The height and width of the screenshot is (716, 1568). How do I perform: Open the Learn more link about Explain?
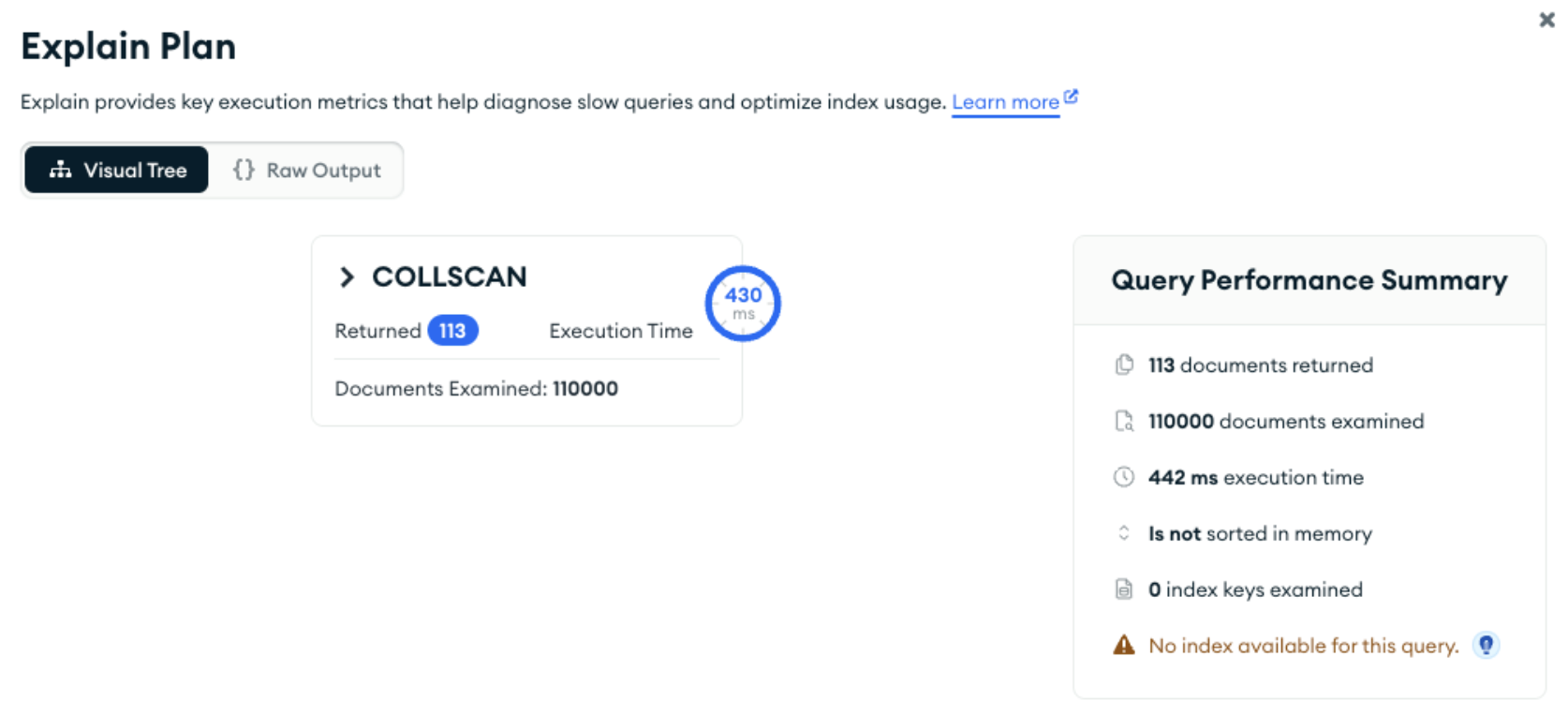click(1005, 101)
